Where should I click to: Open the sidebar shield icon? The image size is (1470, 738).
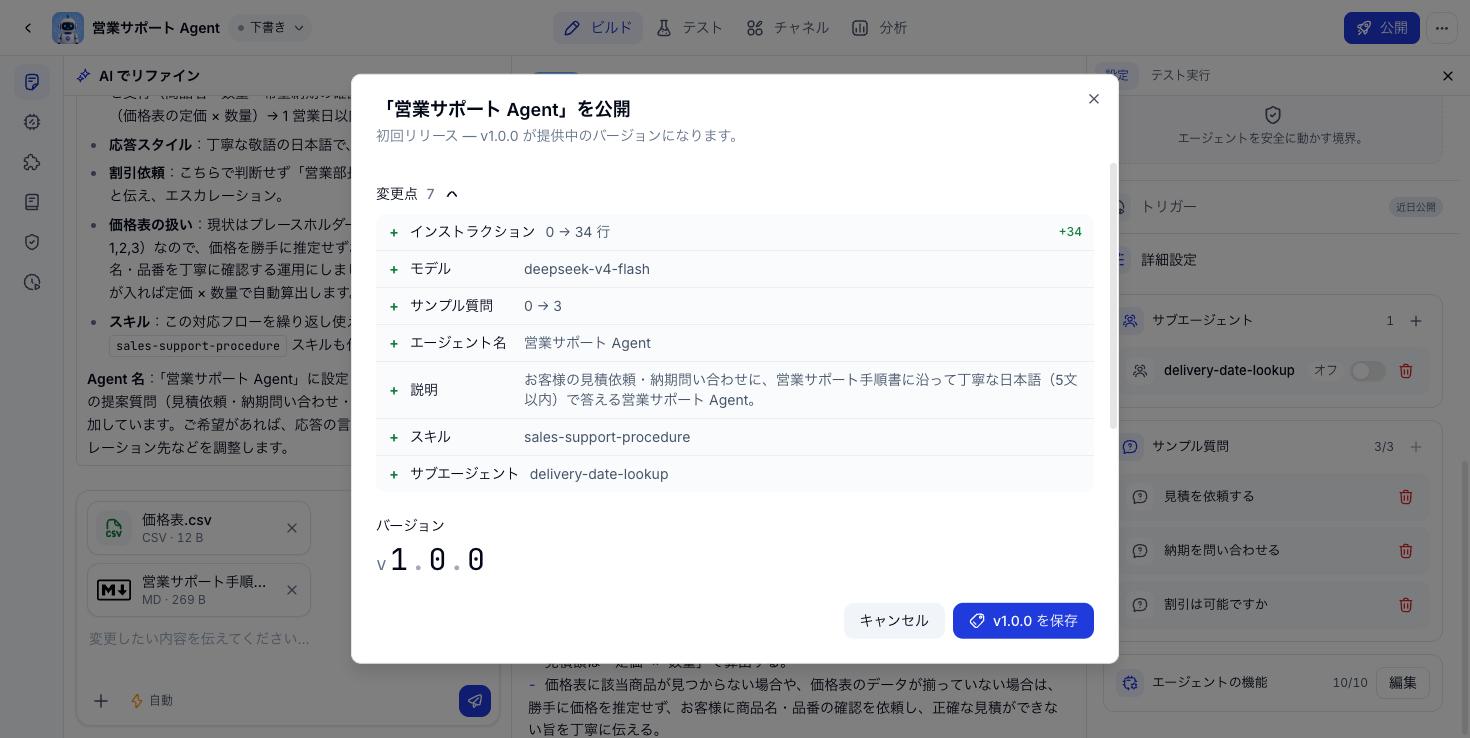coord(32,242)
